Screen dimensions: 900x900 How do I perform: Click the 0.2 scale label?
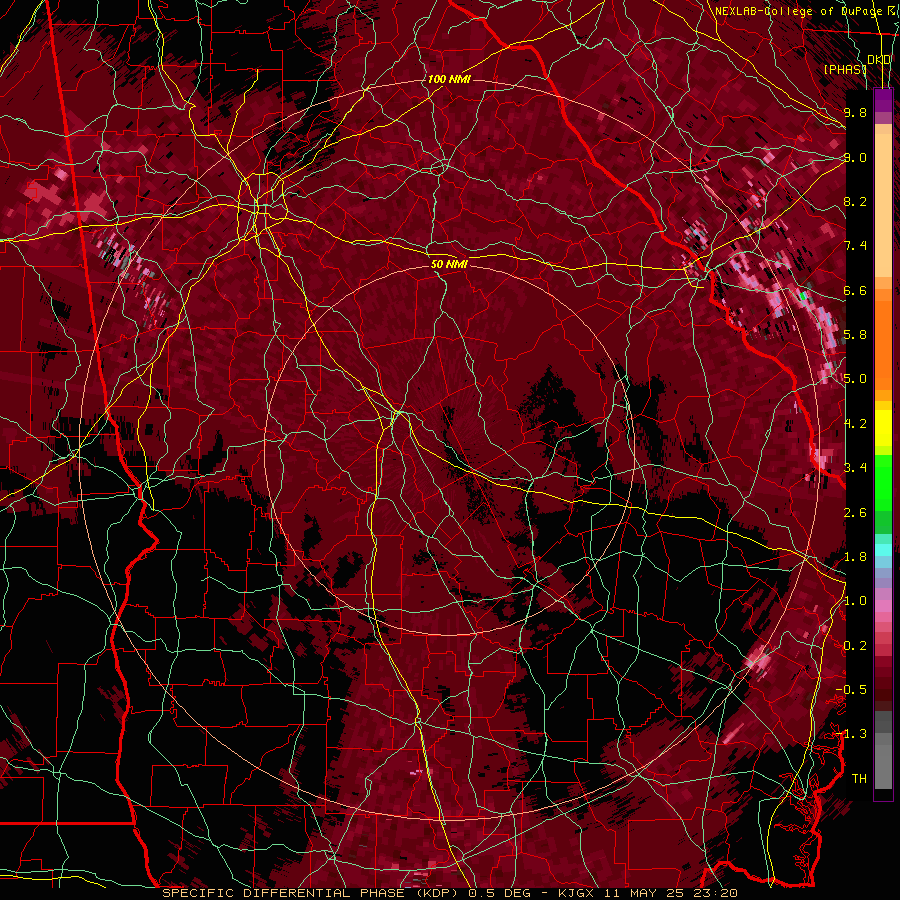point(855,646)
